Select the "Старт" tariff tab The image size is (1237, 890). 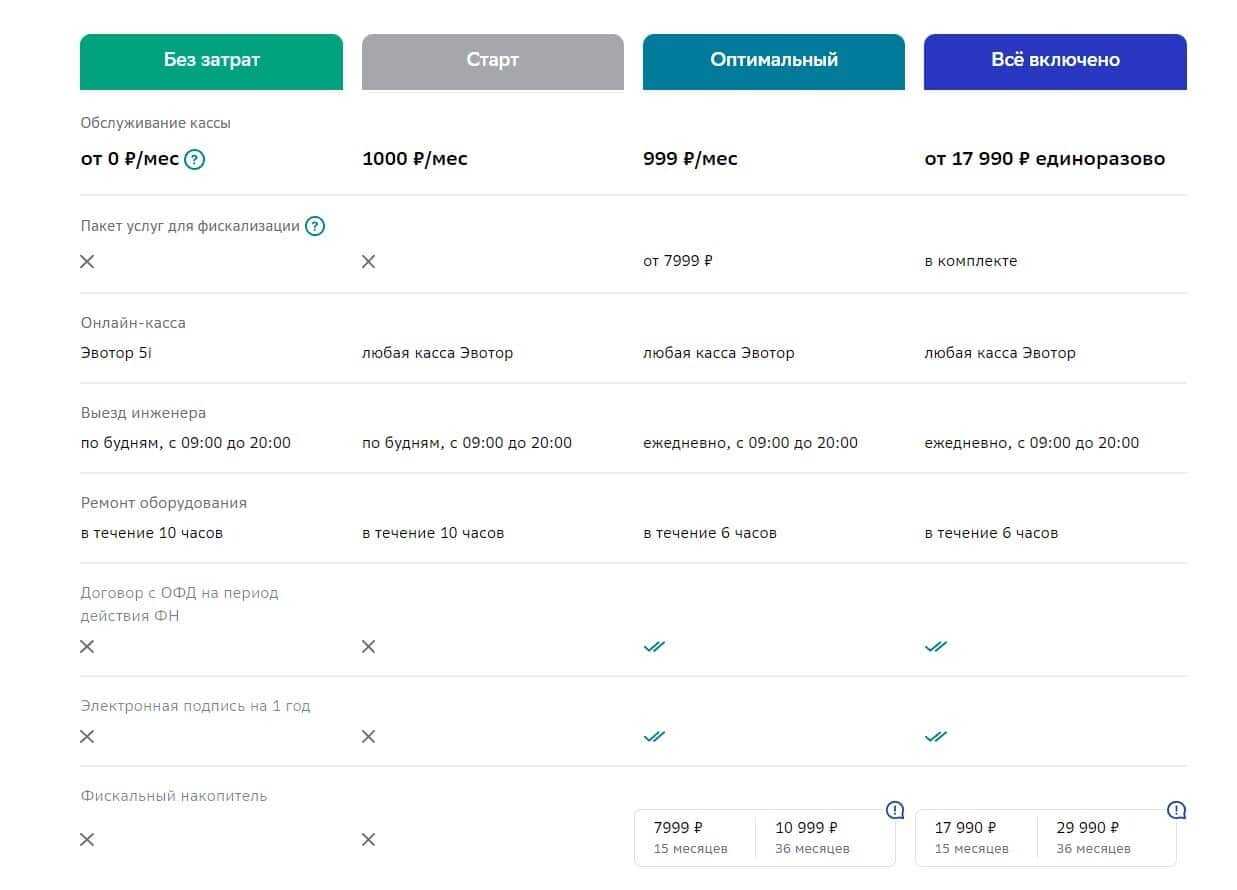[x=492, y=61]
